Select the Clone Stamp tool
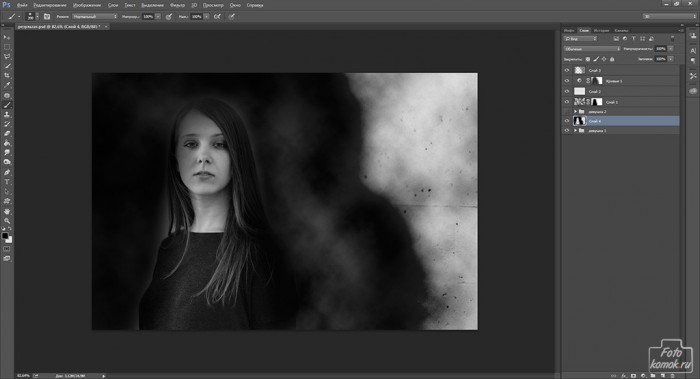Screen dimensions: 700x379 pyautogui.click(x=7, y=115)
